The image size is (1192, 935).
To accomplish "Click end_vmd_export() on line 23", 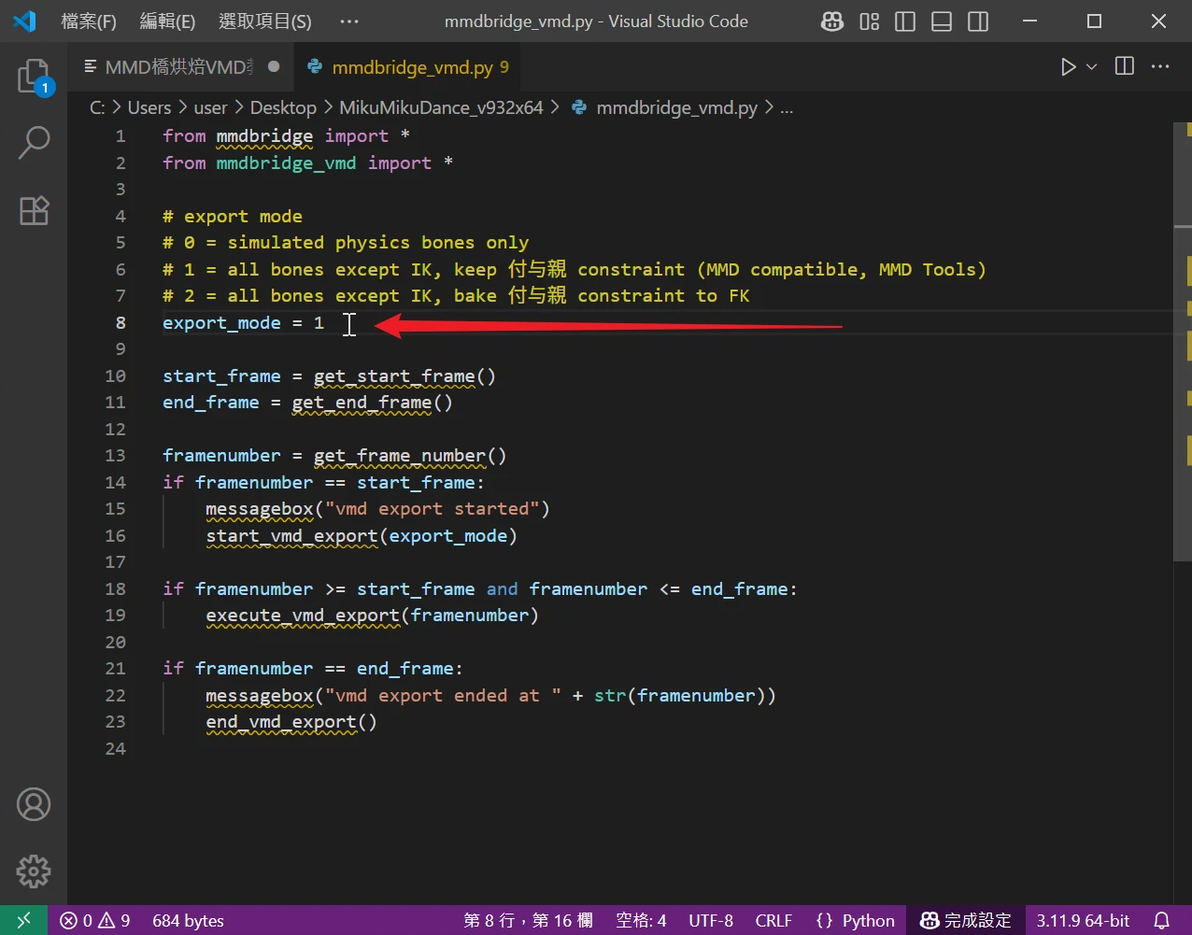I will [291, 722].
